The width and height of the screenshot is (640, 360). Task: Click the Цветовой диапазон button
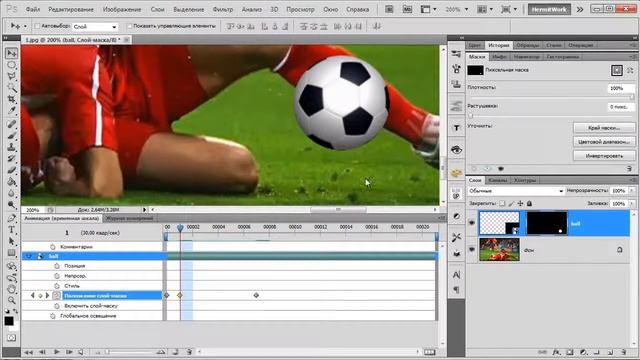[x=604, y=142]
